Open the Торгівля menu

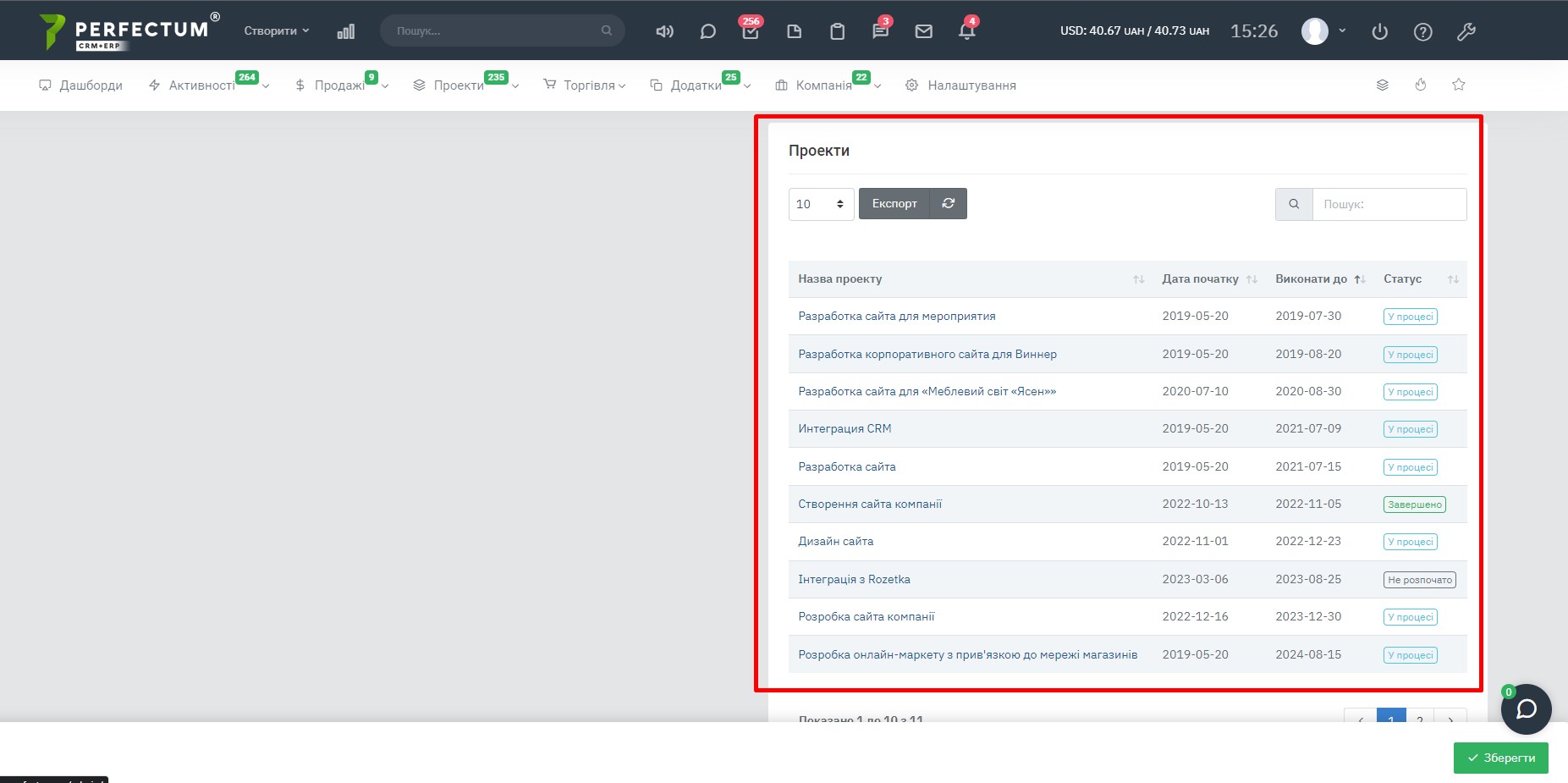[x=588, y=85]
